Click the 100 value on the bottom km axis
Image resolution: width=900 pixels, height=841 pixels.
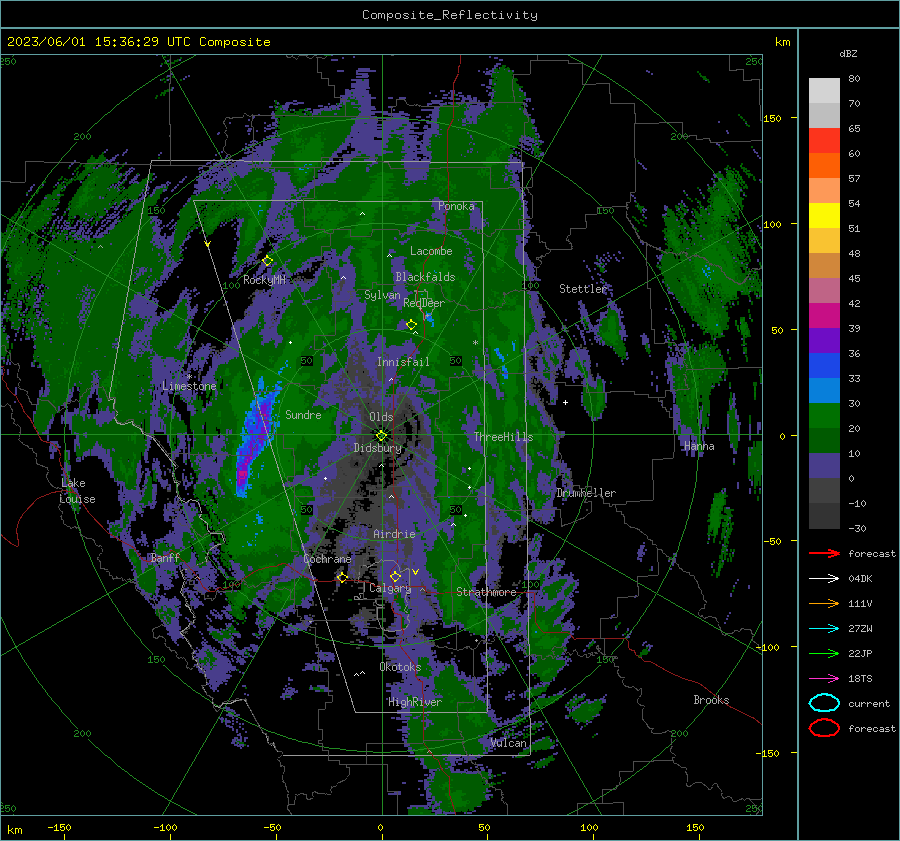coord(589,827)
